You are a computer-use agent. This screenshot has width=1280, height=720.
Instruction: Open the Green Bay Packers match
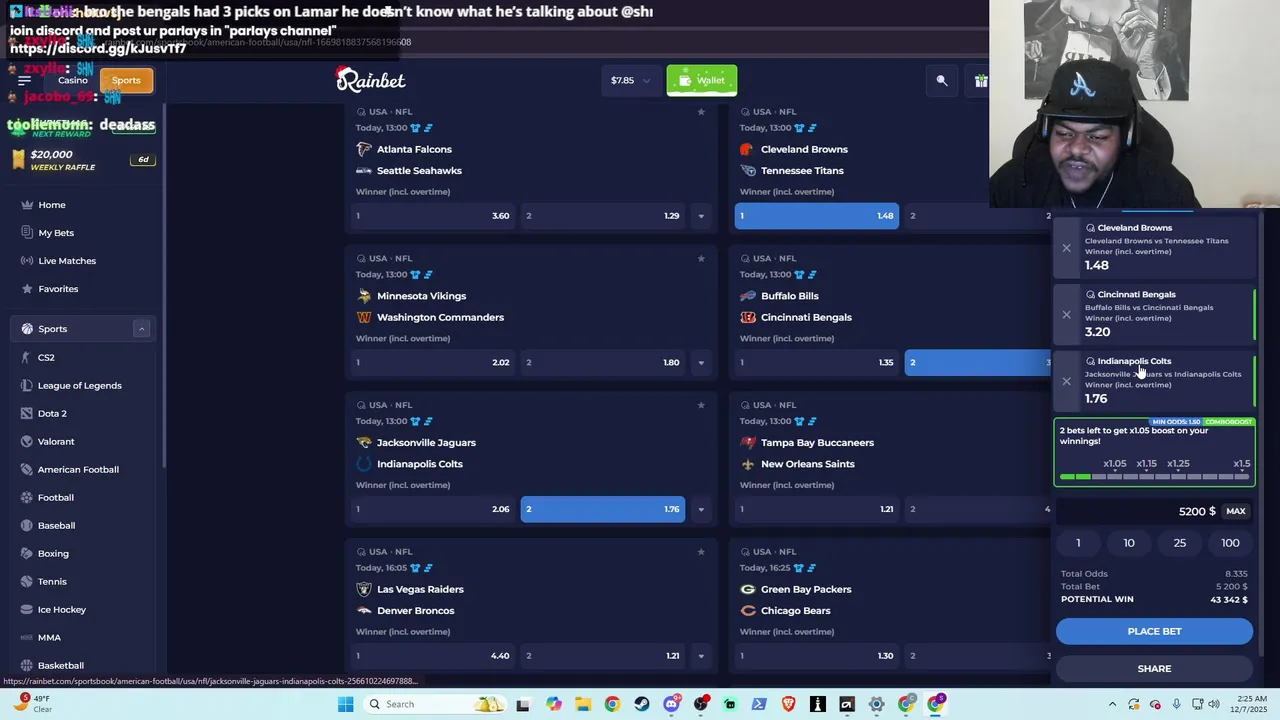(806, 590)
